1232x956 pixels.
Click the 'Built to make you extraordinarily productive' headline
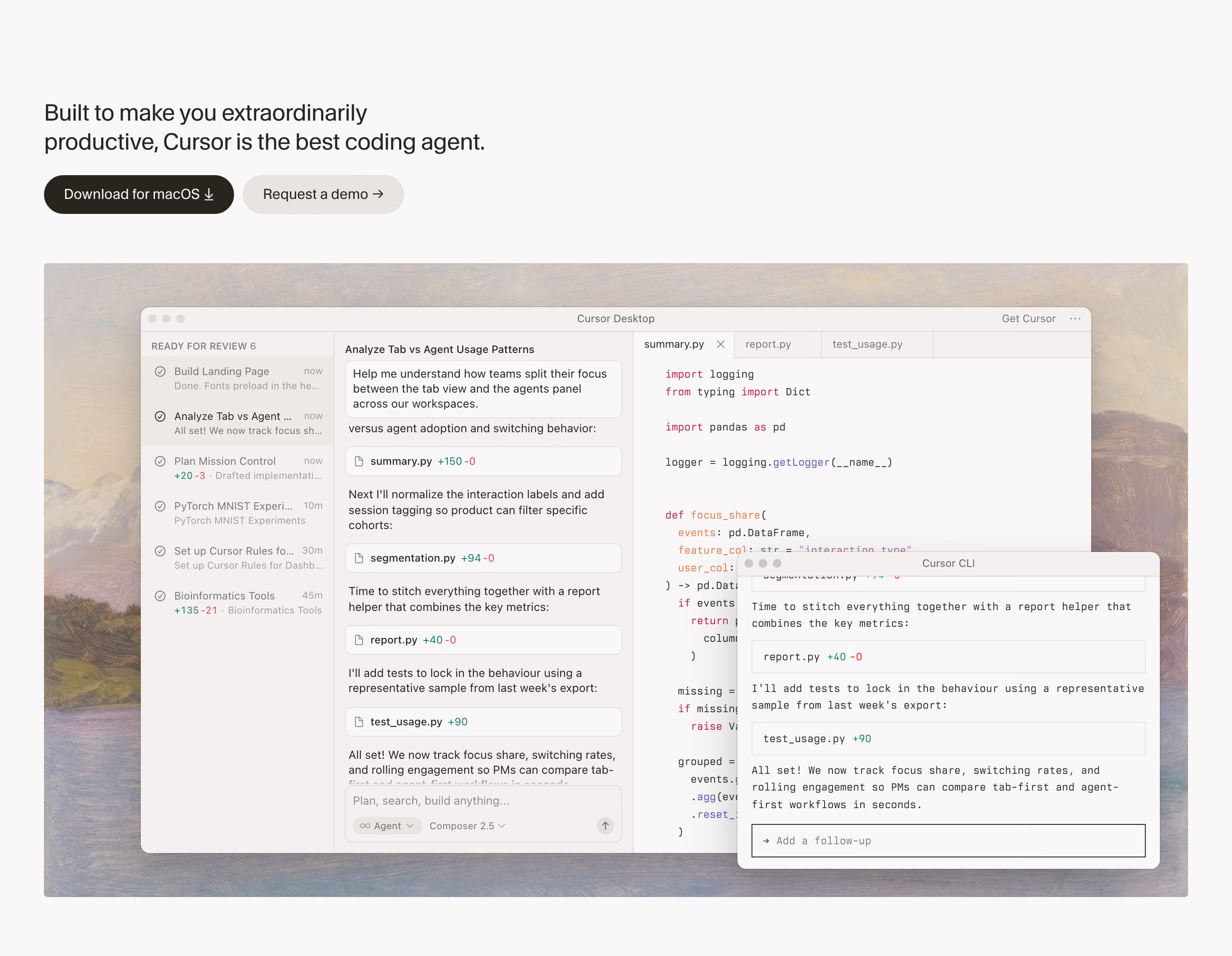coord(264,128)
